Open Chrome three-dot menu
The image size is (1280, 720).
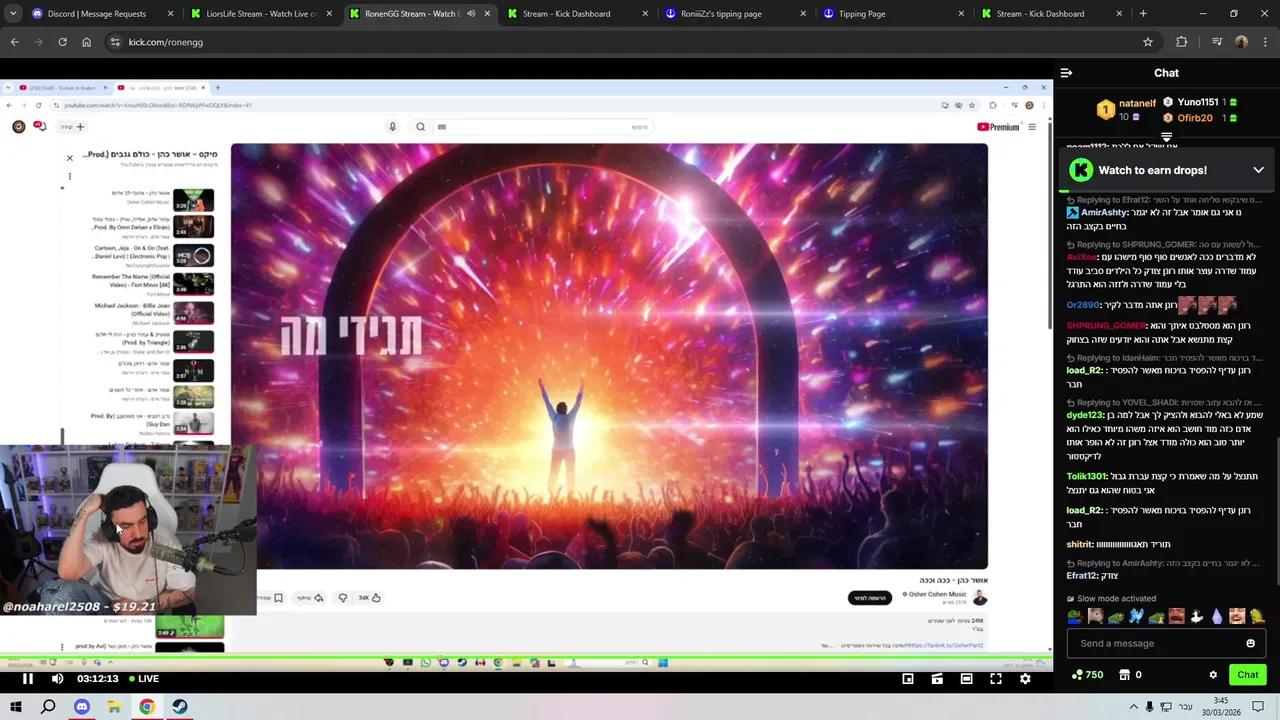point(1265,42)
